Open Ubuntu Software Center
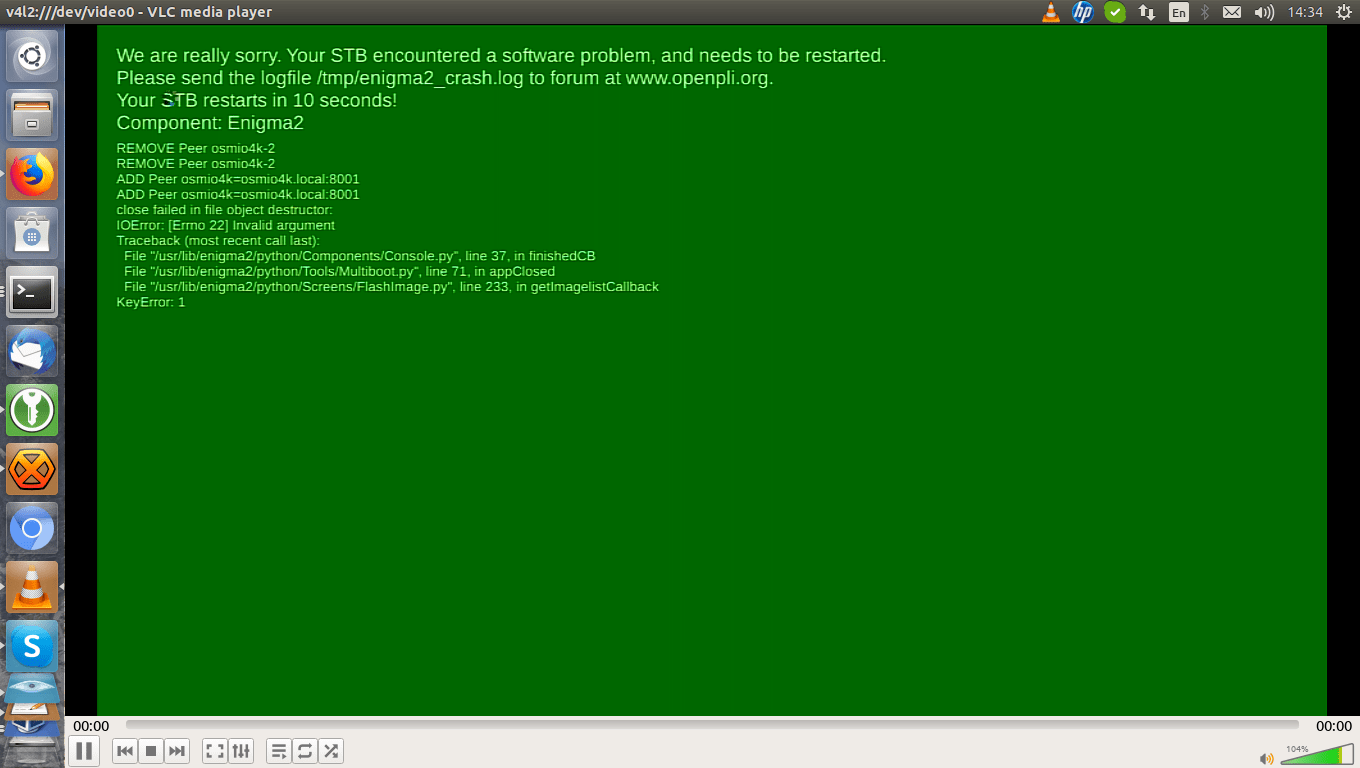Viewport: 1360px width, 768px height. 32,233
